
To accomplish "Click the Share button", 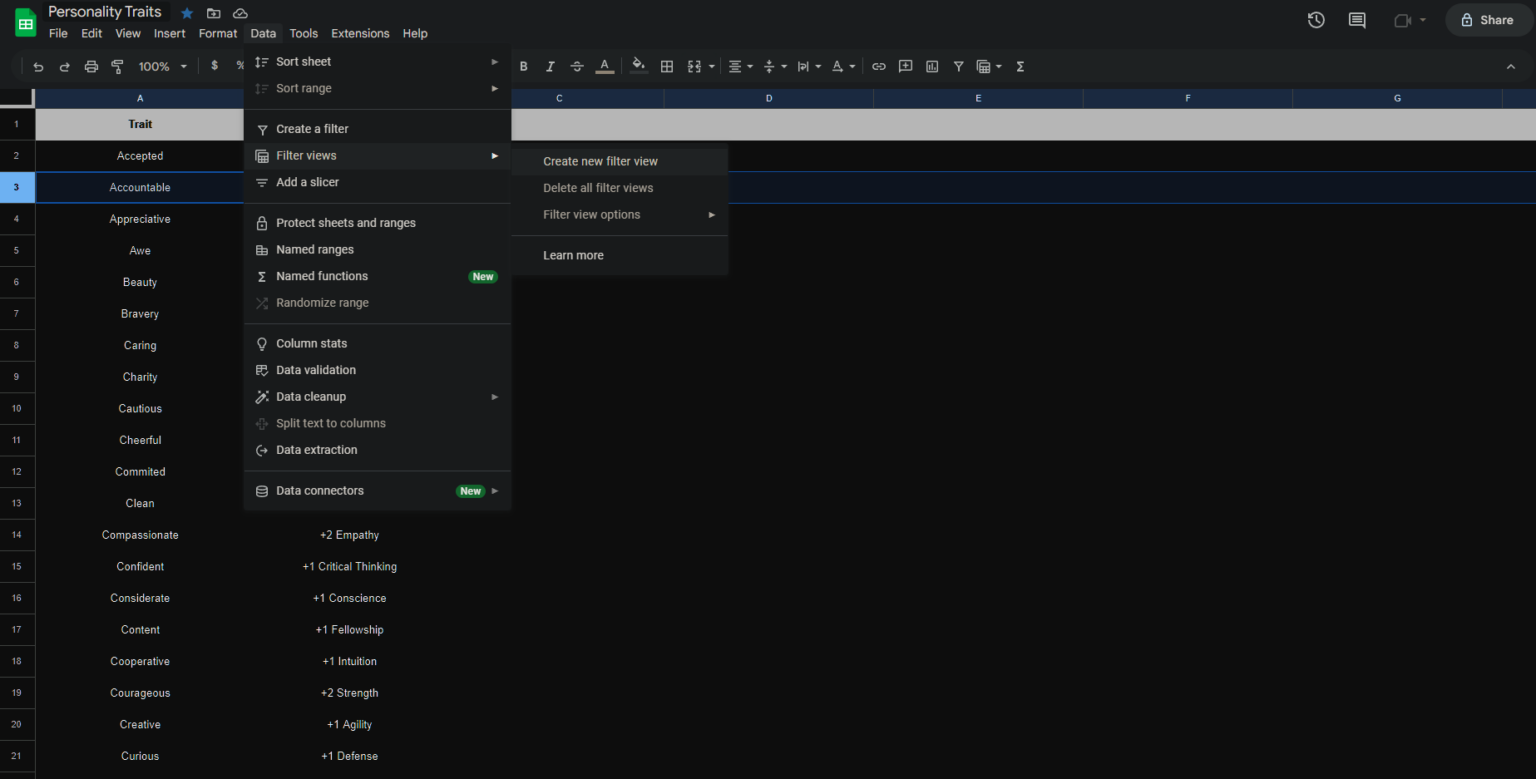I will (x=1487, y=20).
